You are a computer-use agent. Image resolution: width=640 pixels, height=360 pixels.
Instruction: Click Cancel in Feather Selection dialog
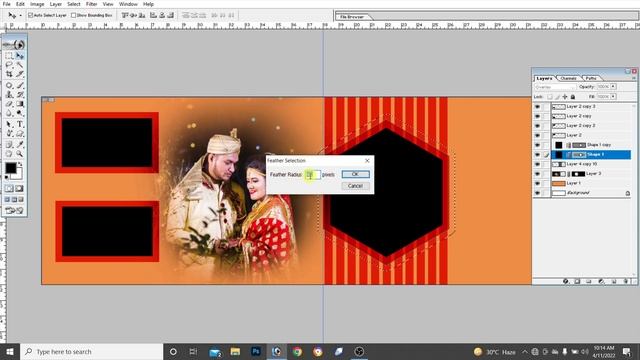(355, 186)
